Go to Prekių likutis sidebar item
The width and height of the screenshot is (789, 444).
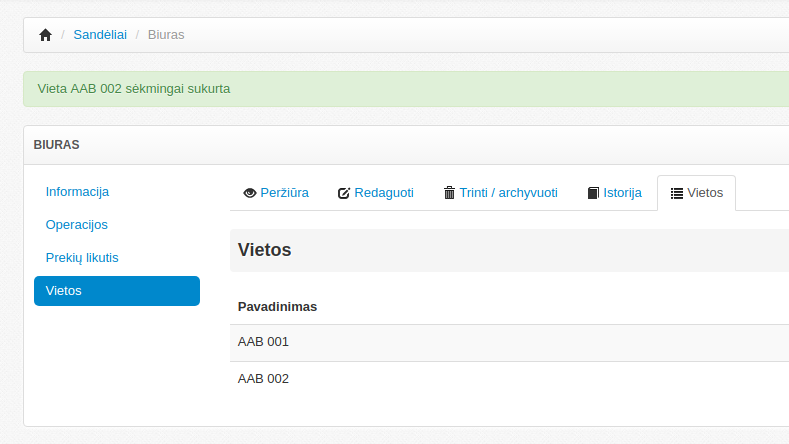click(x=82, y=258)
